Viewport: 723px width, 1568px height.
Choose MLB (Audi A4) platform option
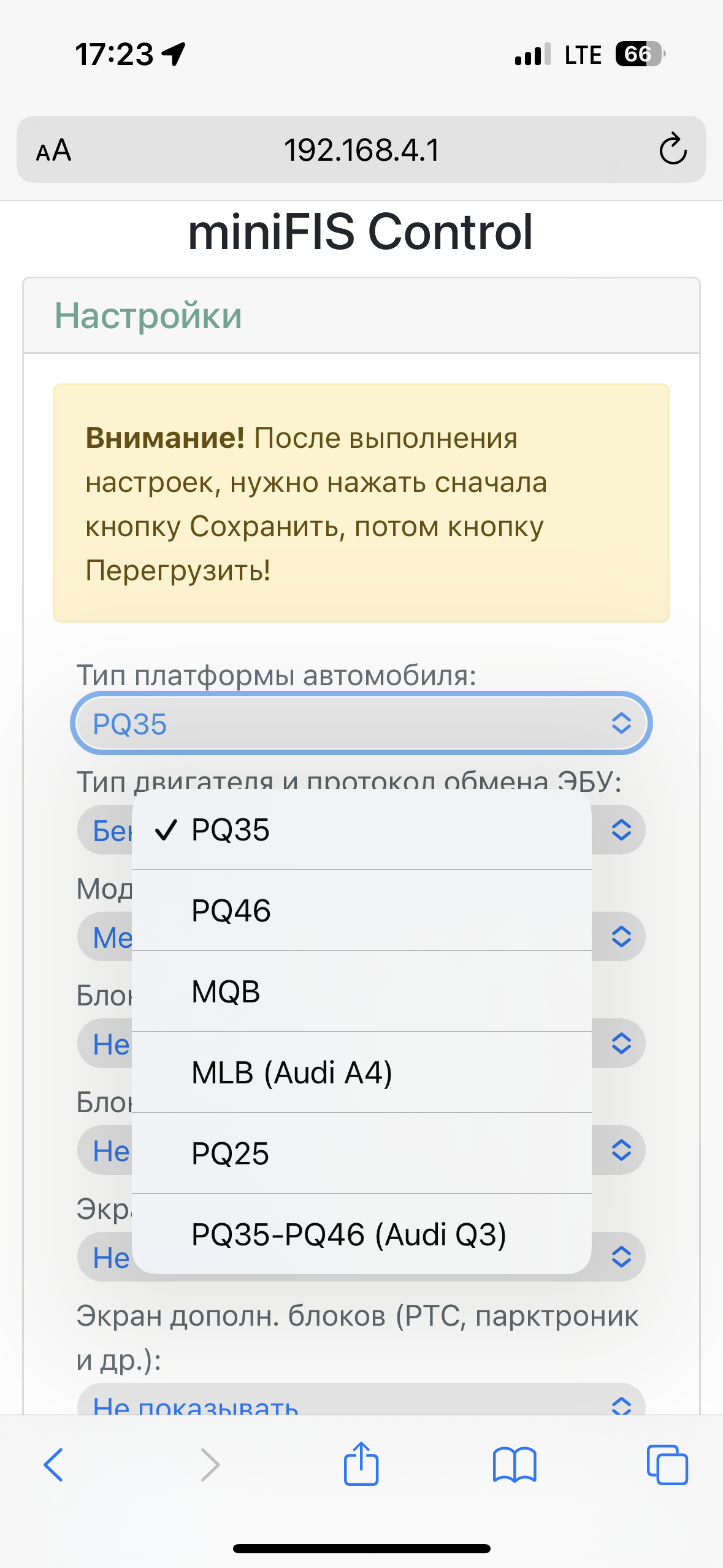coord(362,1072)
